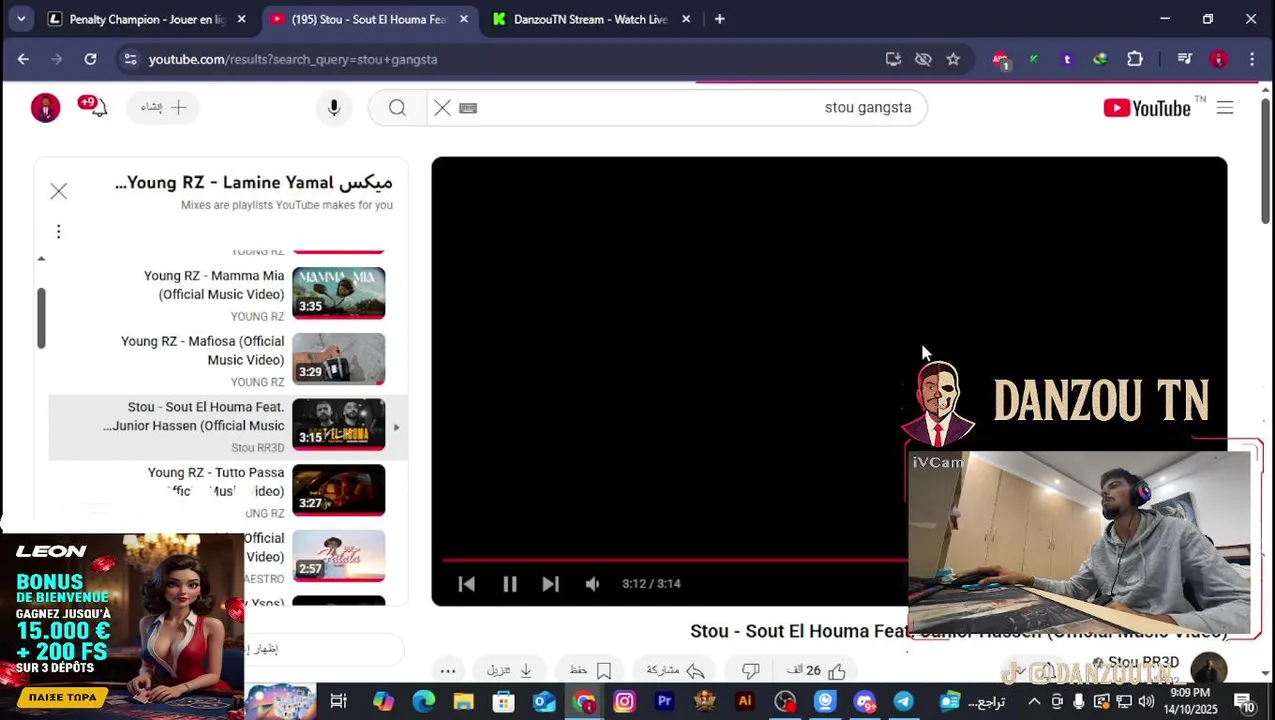This screenshot has width=1275, height=720.
Task: Click the playlist panel scrollbar handle
Action: coord(41,318)
